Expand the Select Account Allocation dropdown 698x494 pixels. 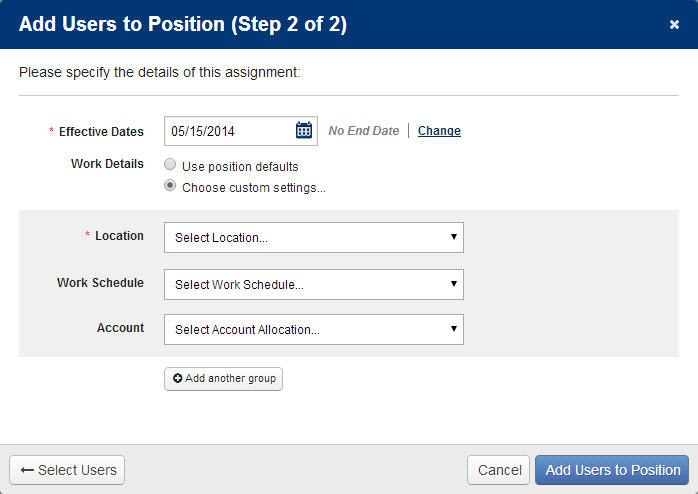click(x=314, y=329)
